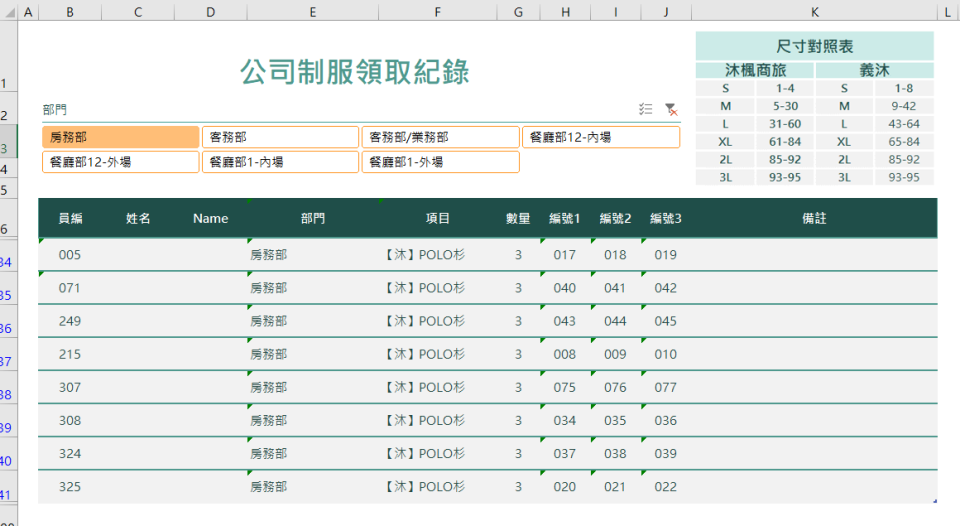Select cell containing 尺寸對照表 title

tap(814, 46)
